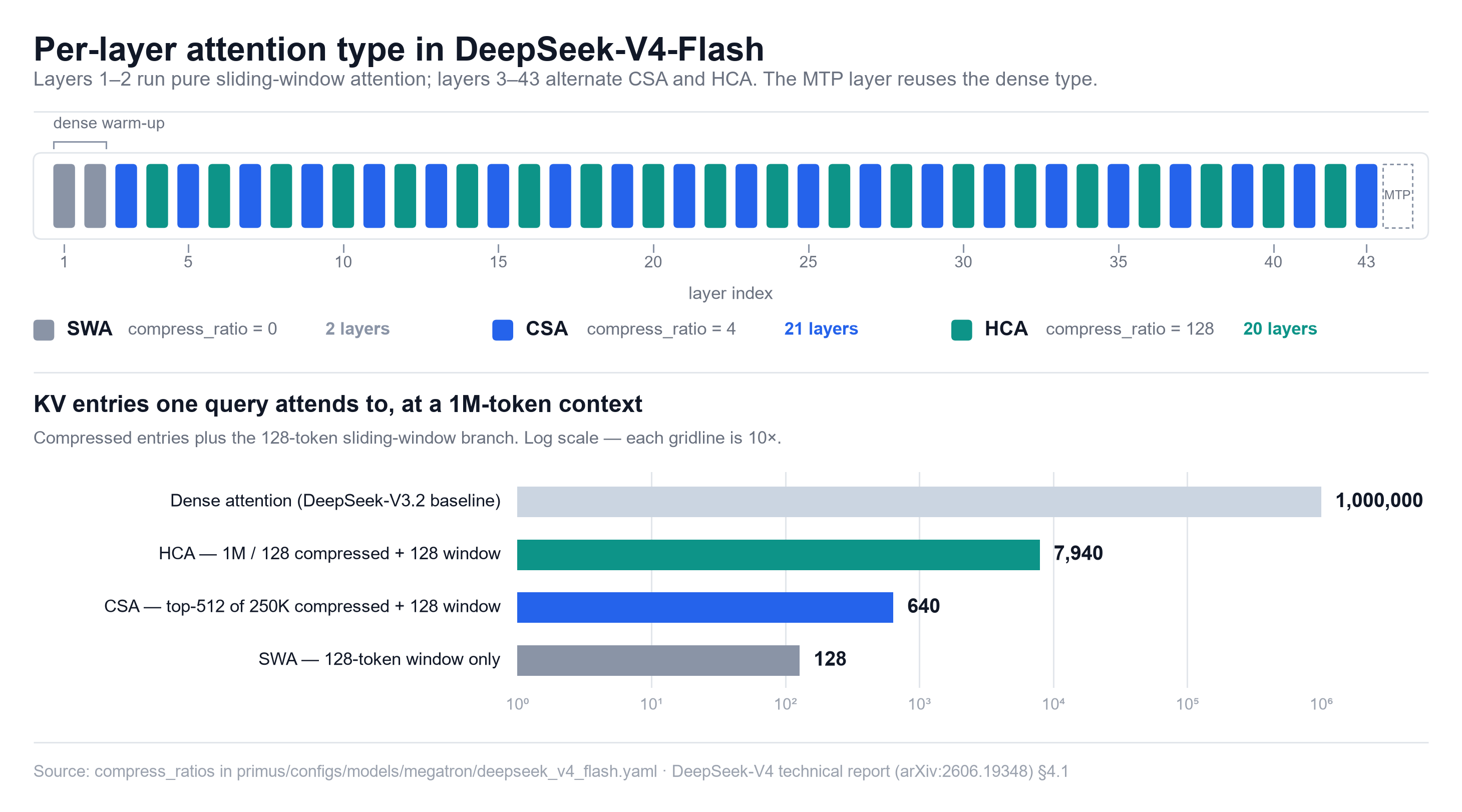Select the first gray SWA layer block

64,196
